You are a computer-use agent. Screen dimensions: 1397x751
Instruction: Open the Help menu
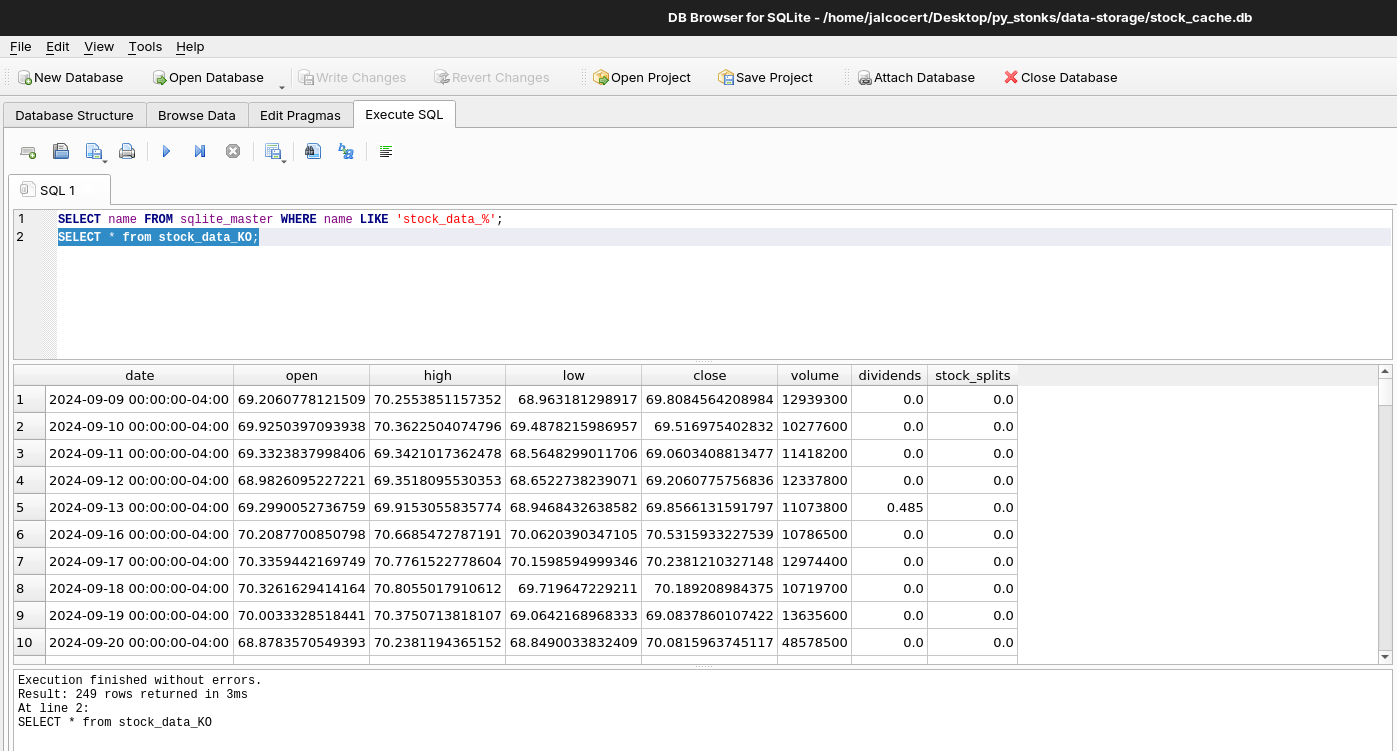click(x=190, y=46)
